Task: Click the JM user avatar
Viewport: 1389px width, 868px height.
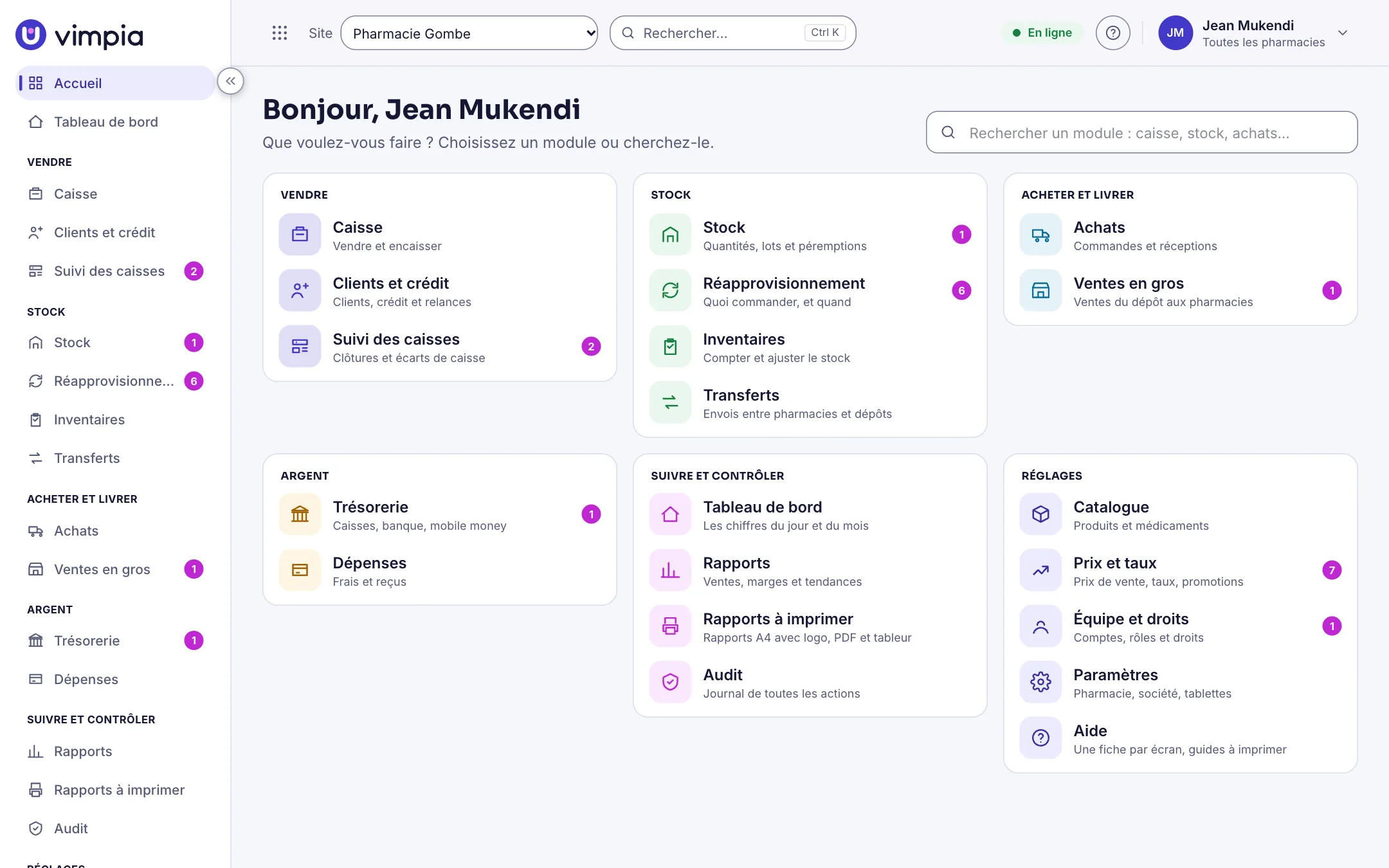Action: [1176, 33]
